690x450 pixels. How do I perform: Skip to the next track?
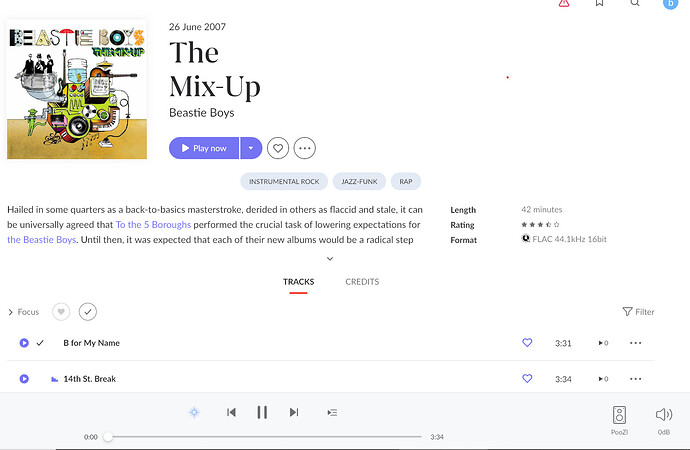point(294,413)
